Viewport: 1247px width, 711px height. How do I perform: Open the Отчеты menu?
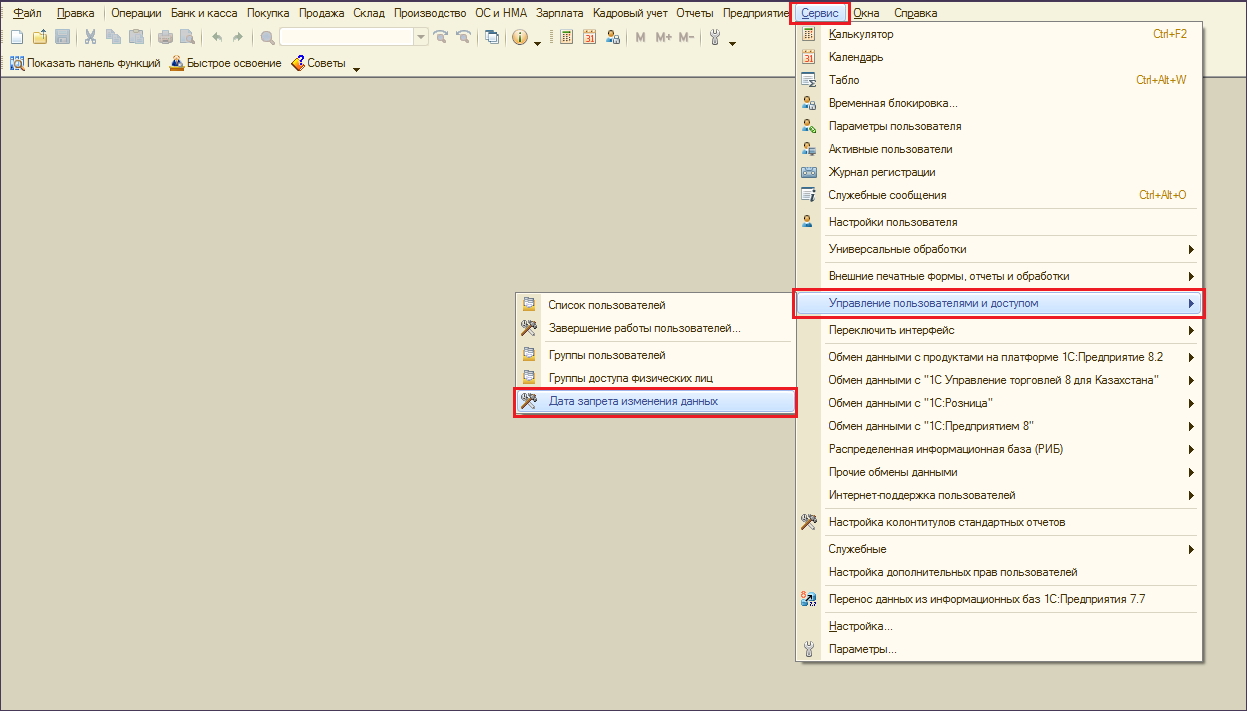click(x=695, y=13)
